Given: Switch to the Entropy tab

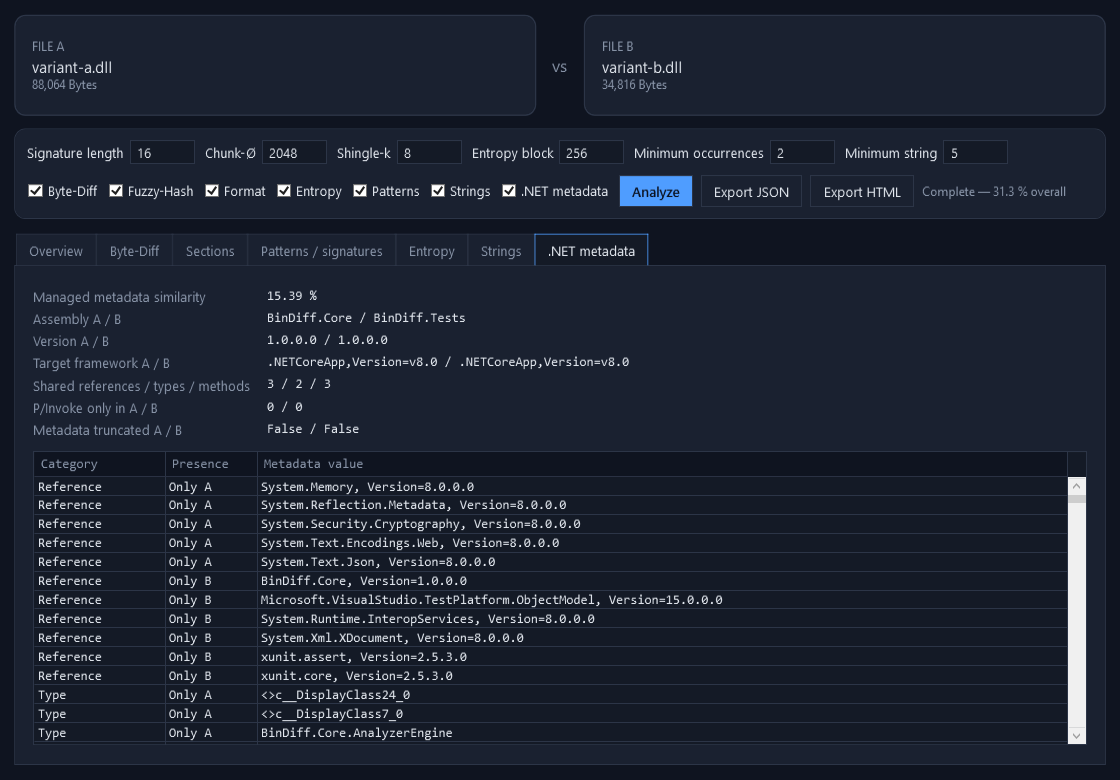Looking at the screenshot, I should (x=431, y=251).
